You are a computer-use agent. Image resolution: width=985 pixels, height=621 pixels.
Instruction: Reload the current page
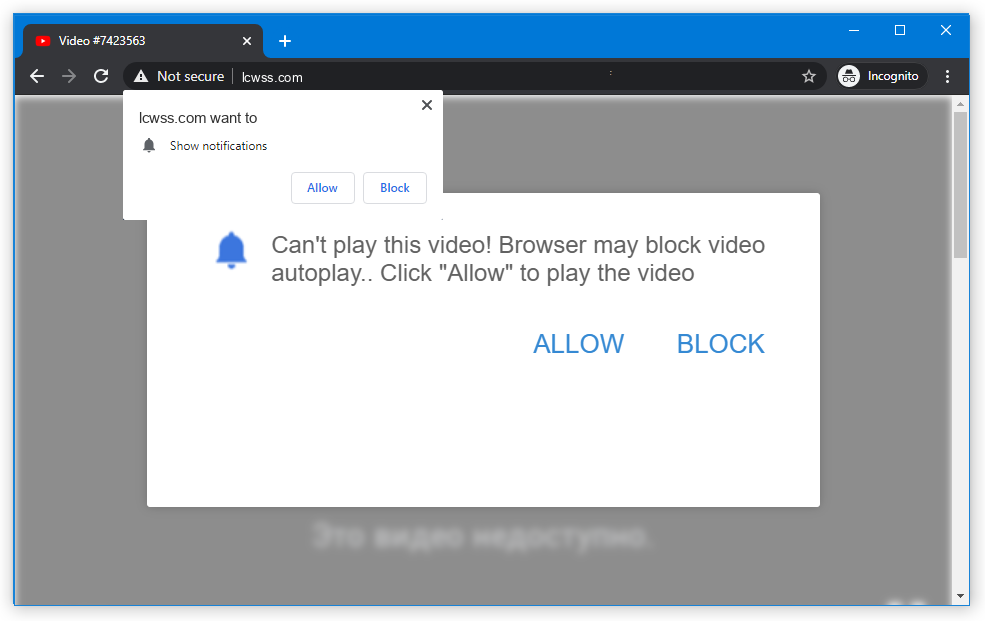[x=101, y=76]
